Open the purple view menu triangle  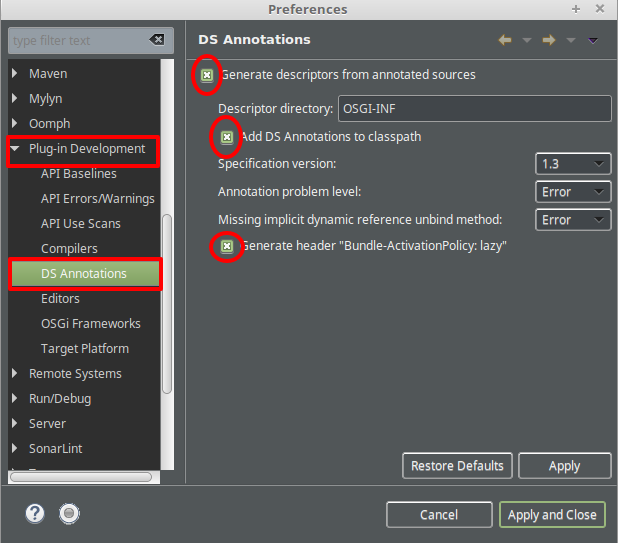593,40
